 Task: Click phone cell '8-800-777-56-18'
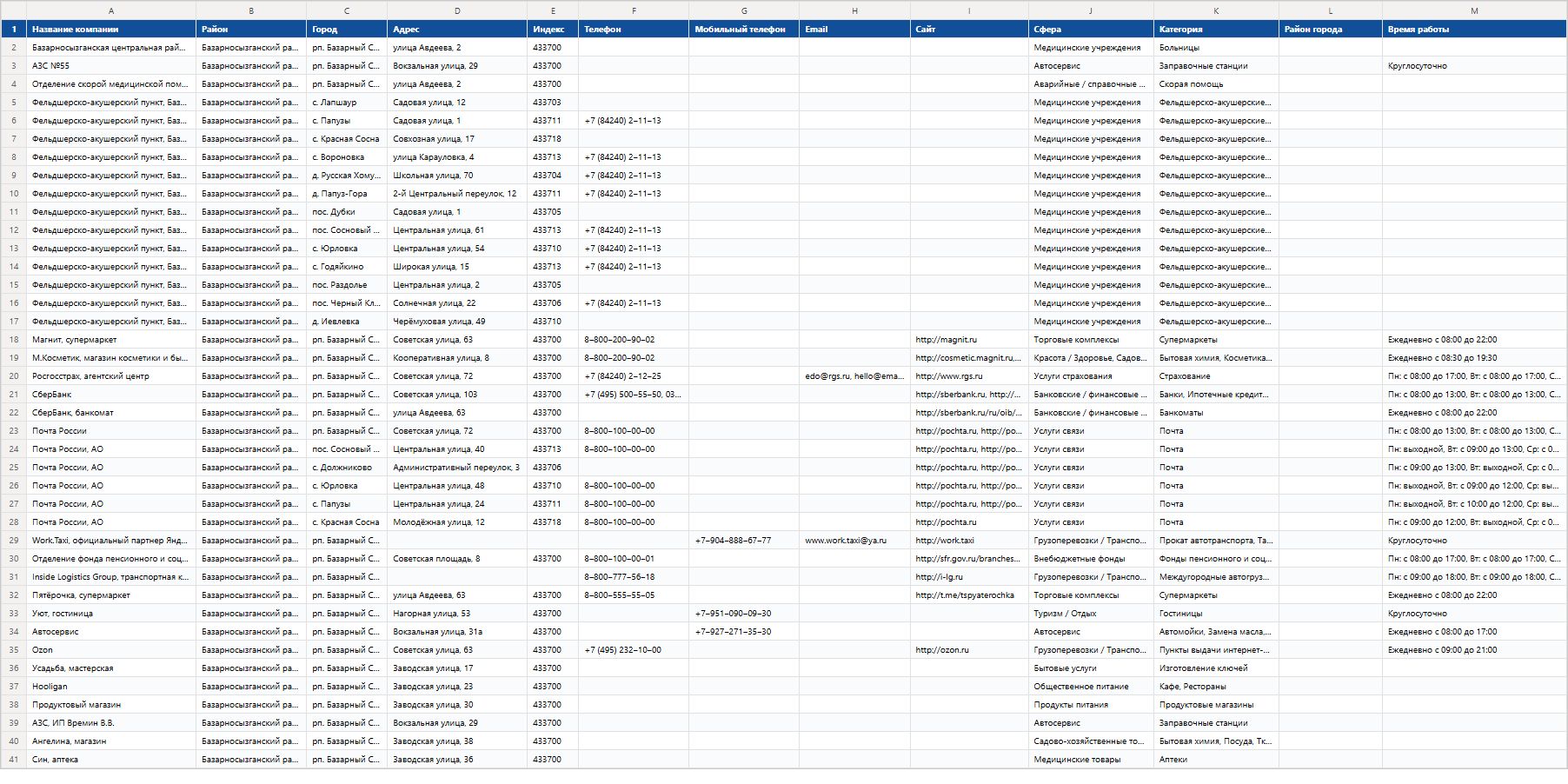pyautogui.click(x=634, y=577)
